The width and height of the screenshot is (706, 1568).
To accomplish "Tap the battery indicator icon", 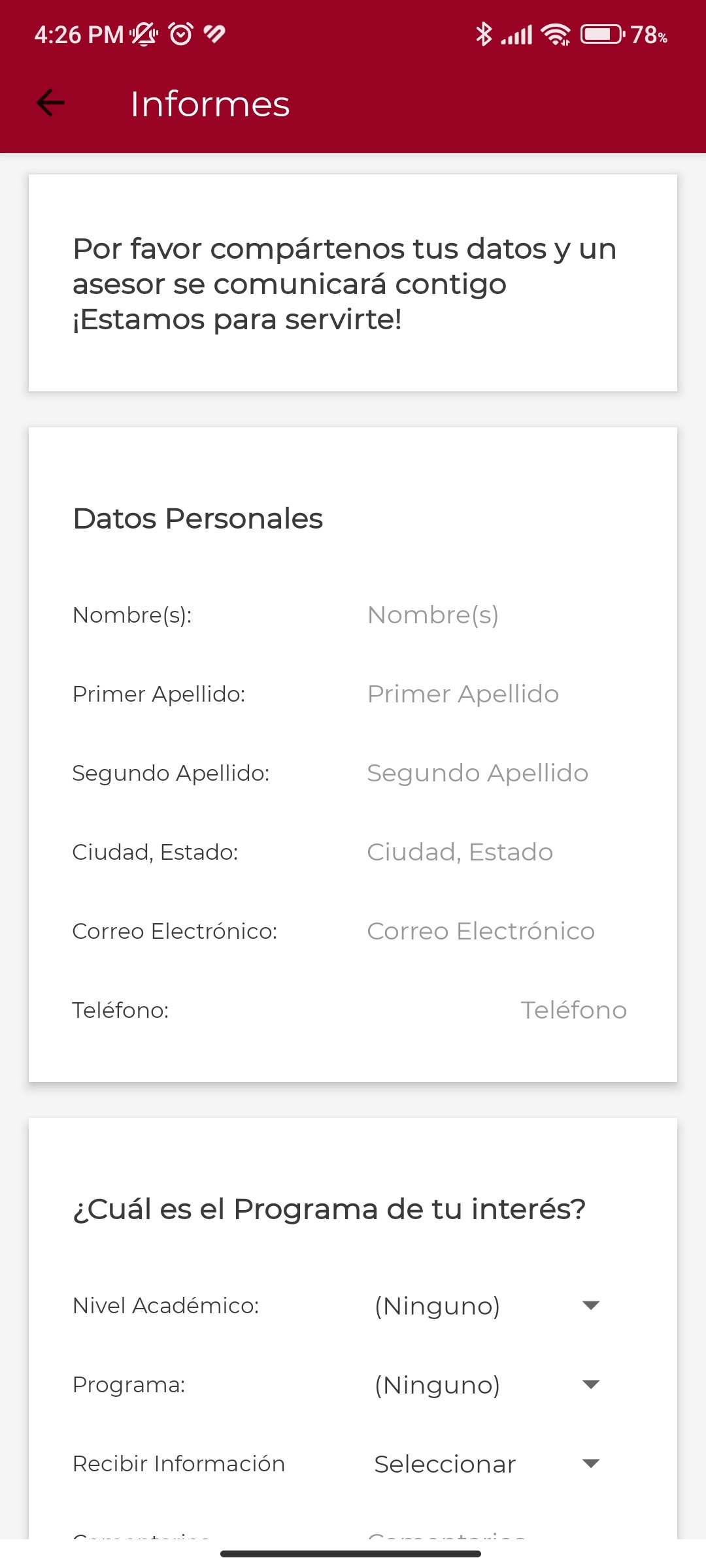I will pyautogui.click(x=602, y=34).
